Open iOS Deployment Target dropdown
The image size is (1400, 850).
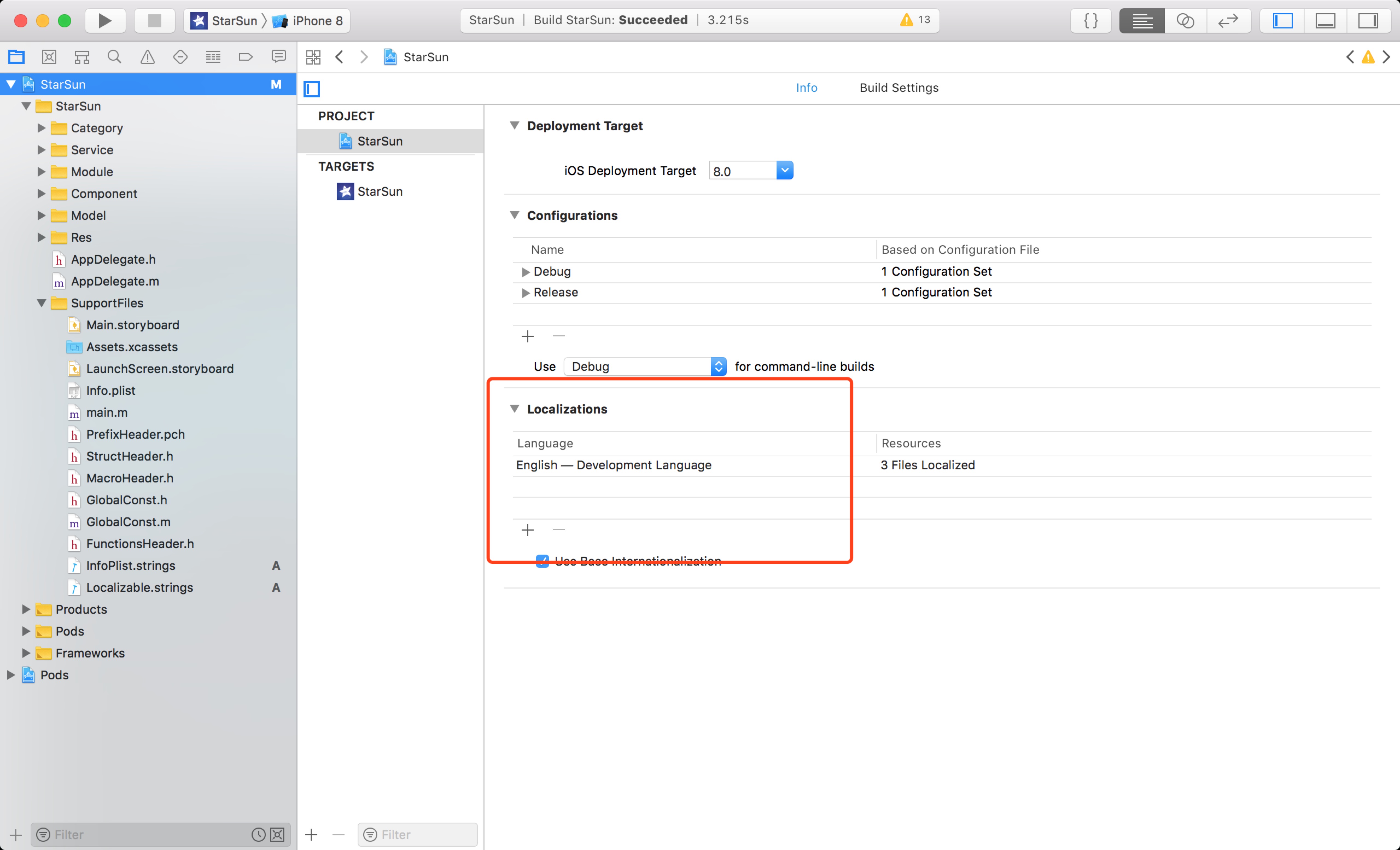[784, 170]
